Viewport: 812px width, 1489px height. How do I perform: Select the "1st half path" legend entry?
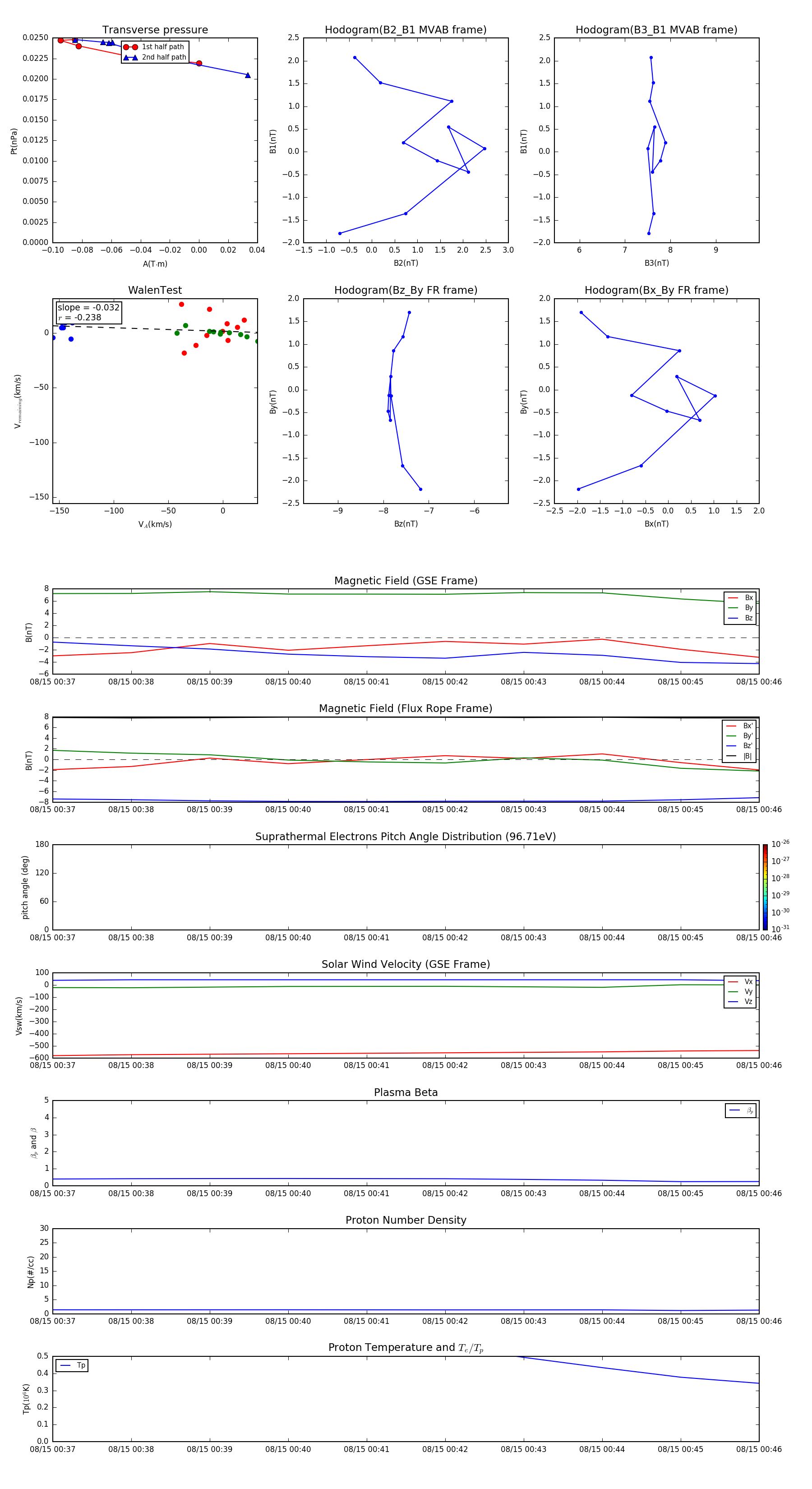tap(155, 47)
